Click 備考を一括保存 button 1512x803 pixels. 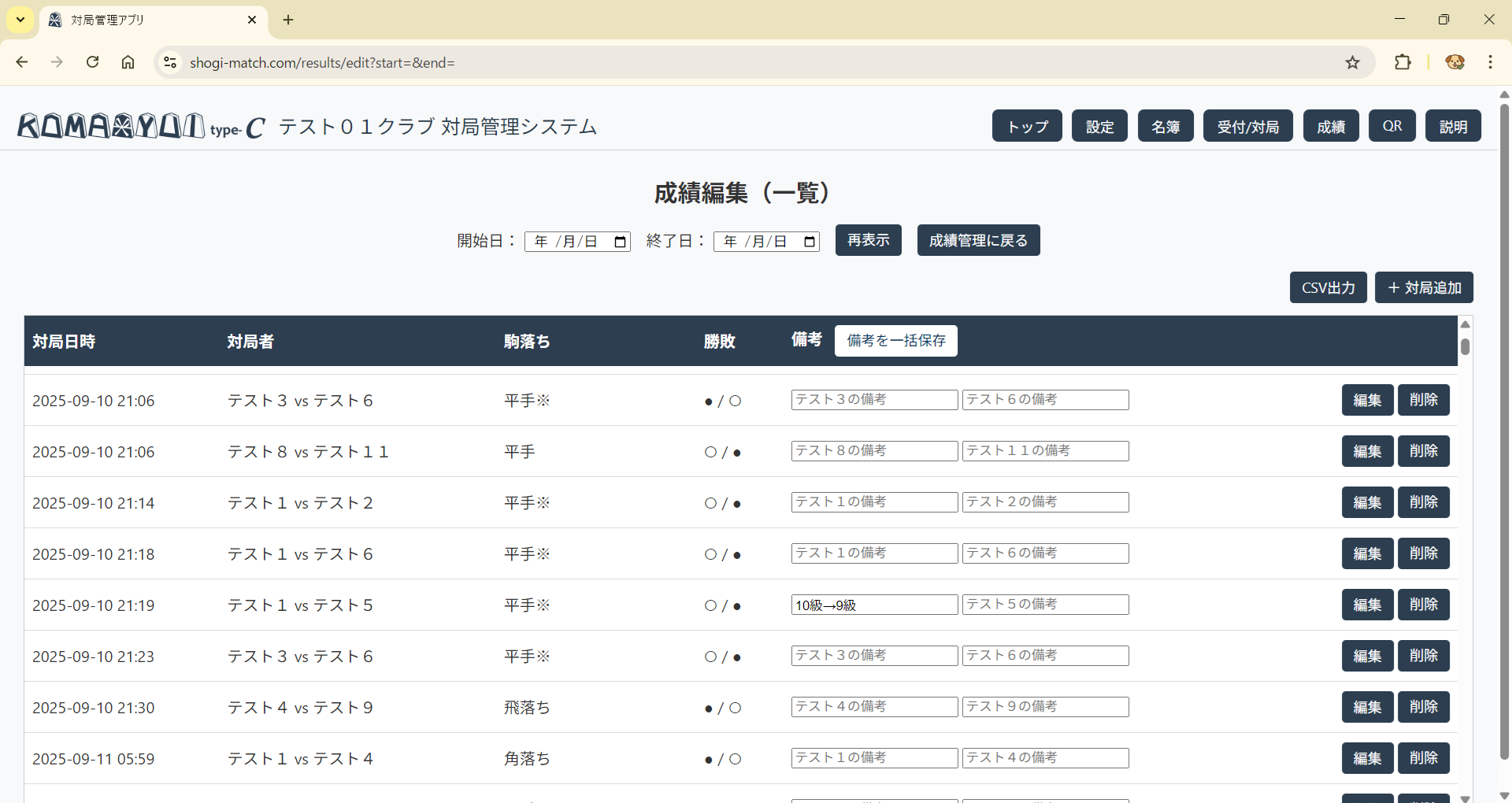pos(895,341)
